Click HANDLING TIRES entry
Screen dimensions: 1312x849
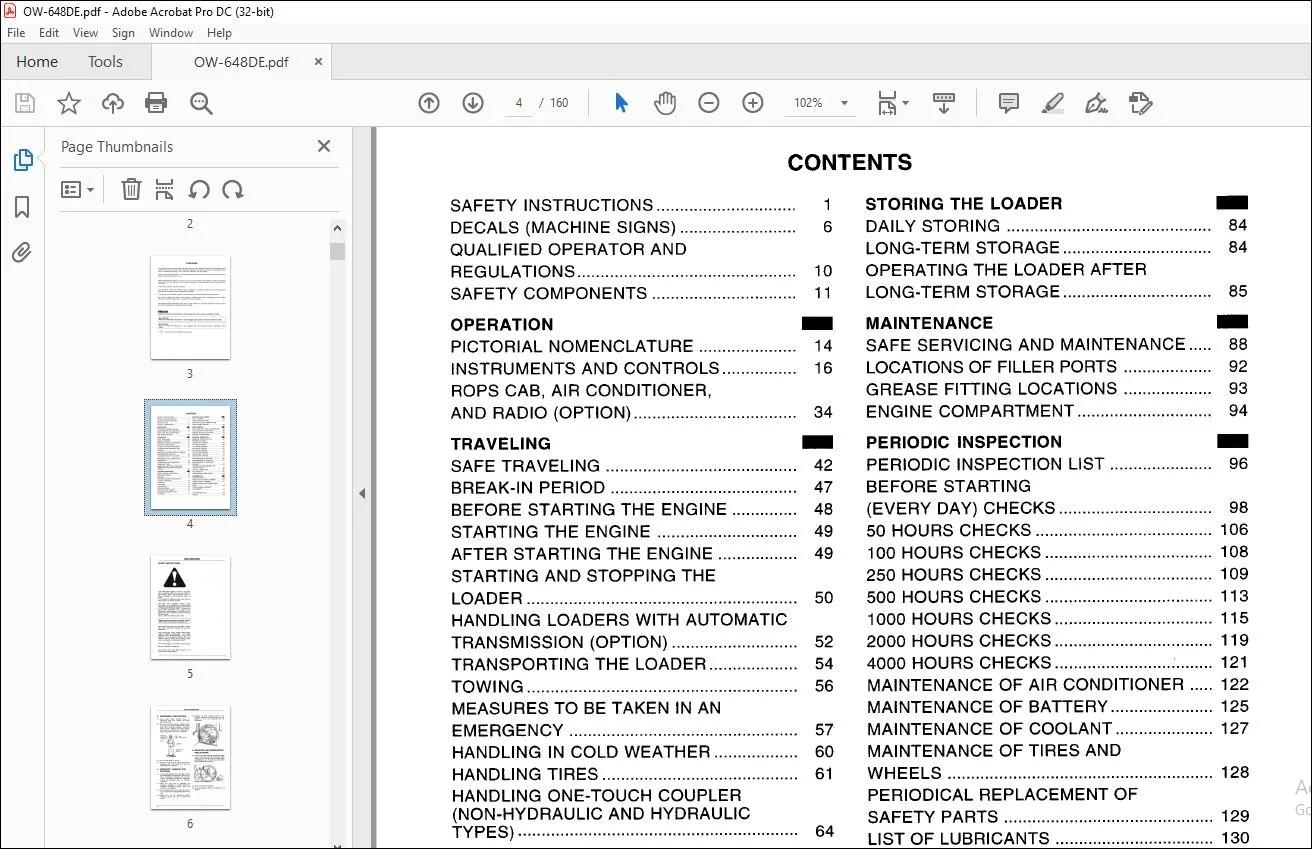coord(641,774)
